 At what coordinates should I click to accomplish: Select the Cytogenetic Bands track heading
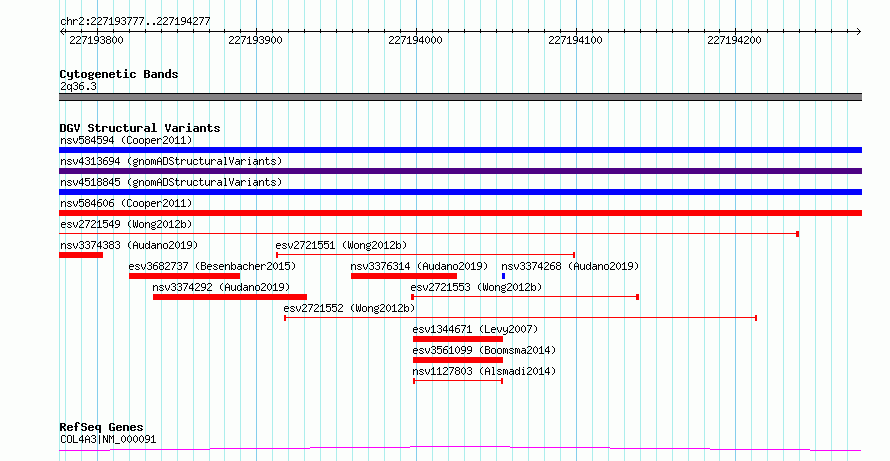point(119,74)
